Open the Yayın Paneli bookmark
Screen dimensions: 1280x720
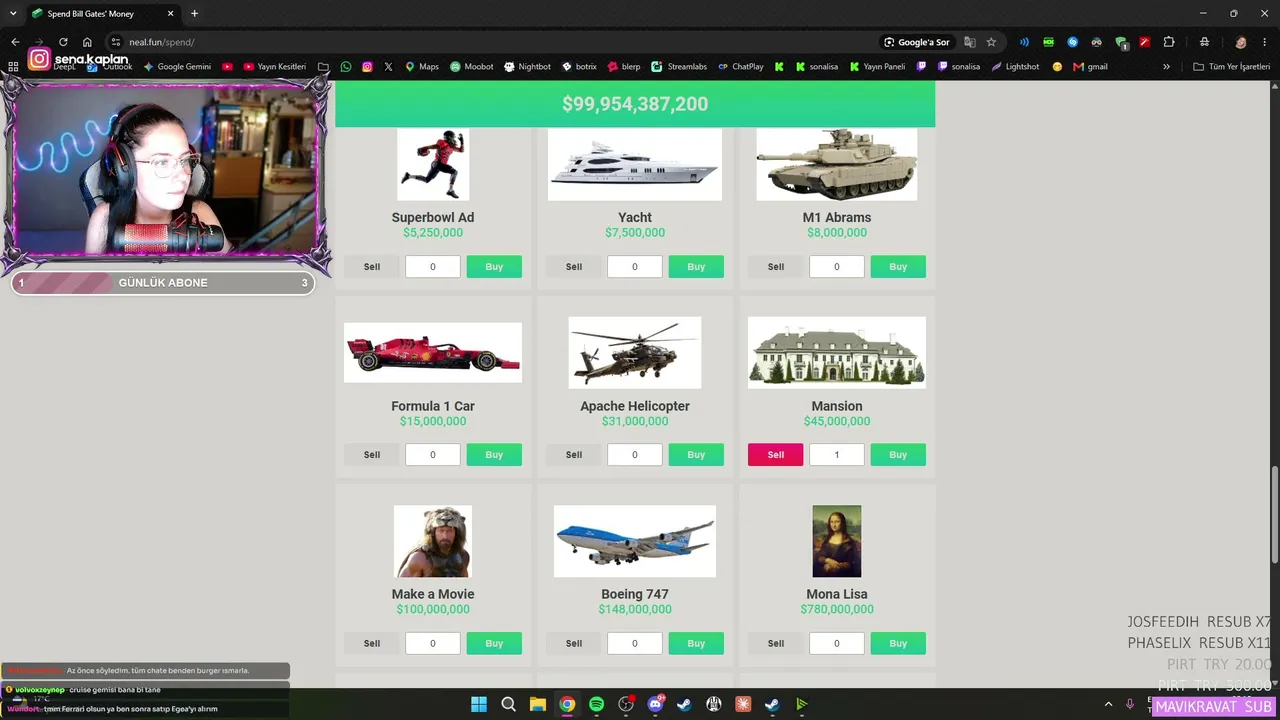point(876,67)
